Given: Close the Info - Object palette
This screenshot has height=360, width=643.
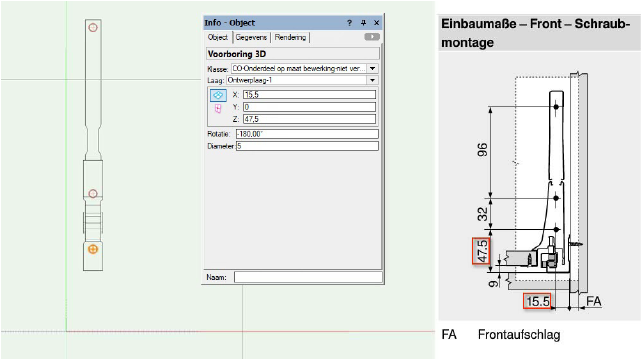Looking at the screenshot, I should pyautogui.click(x=376, y=23).
